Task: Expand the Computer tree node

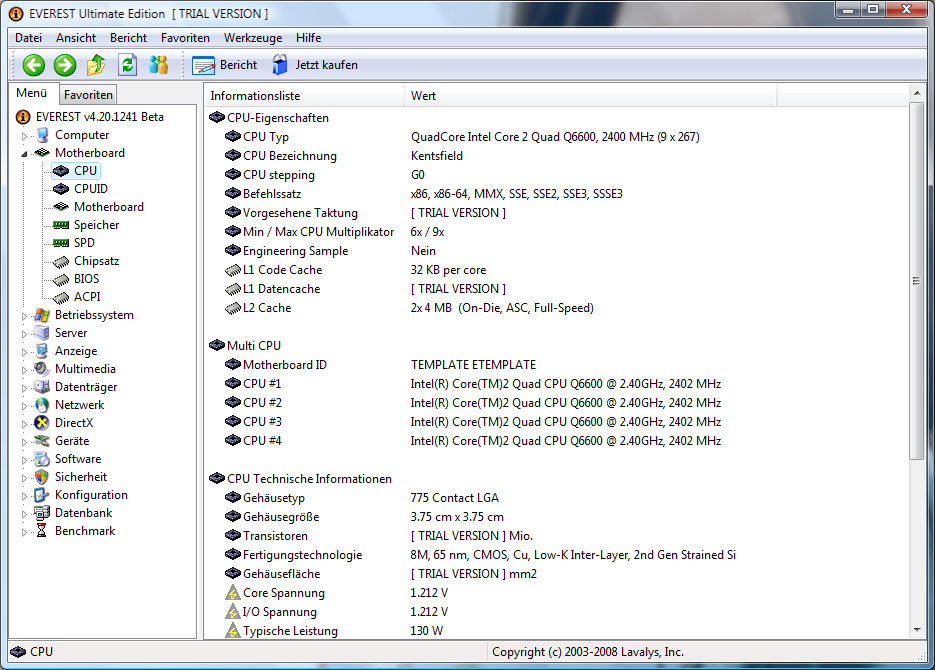Action: (24, 137)
